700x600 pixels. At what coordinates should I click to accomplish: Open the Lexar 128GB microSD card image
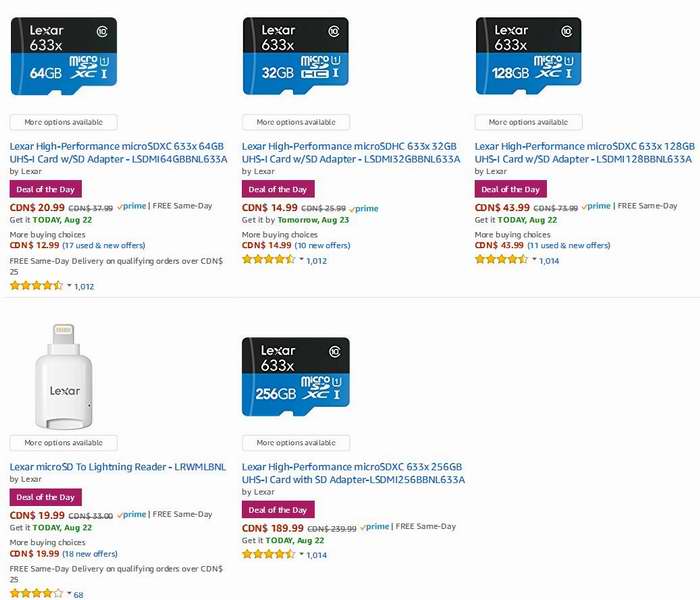(x=529, y=56)
